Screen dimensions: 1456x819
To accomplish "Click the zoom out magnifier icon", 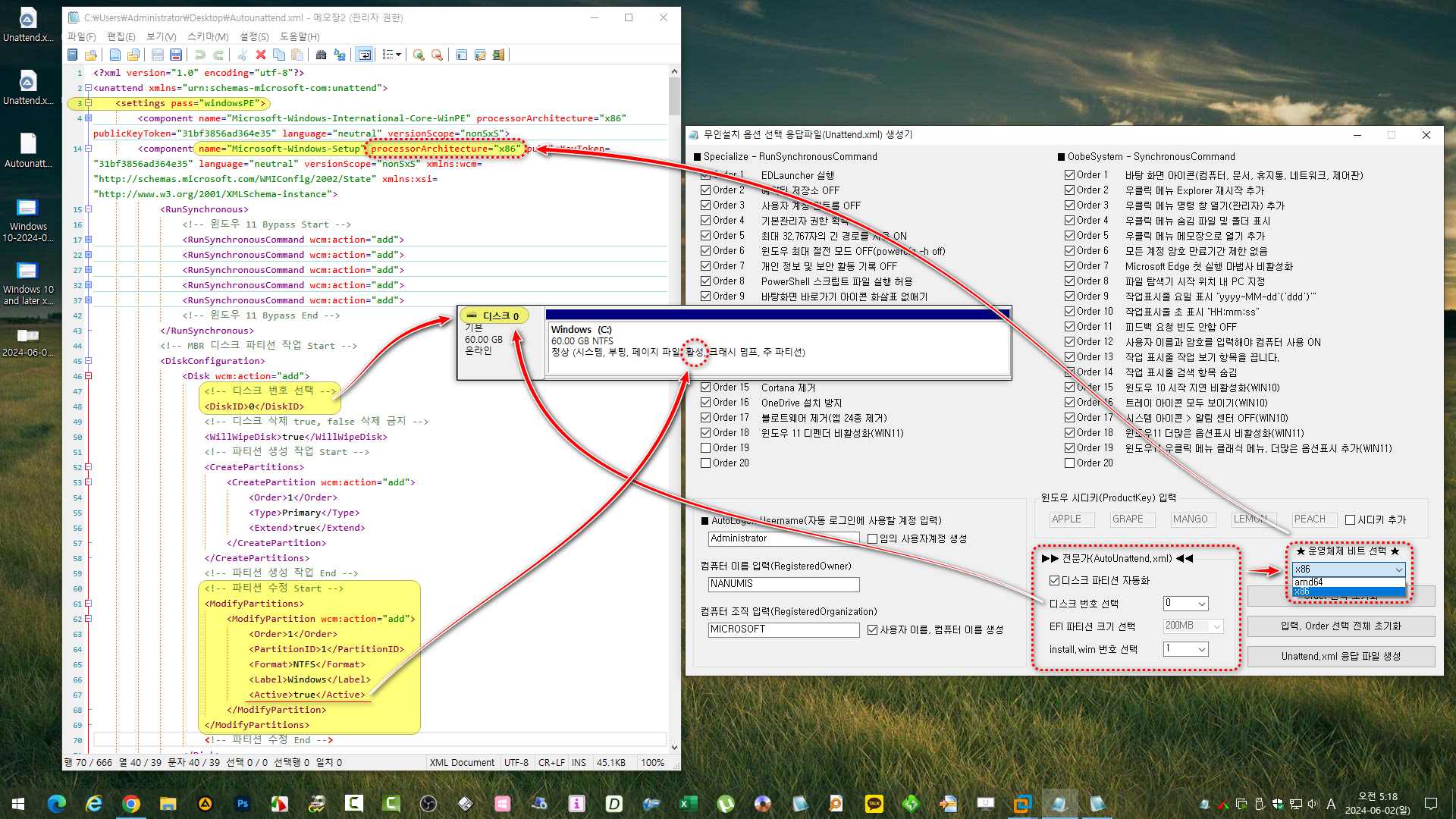I will pyautogui.click(x=437, y=55).
